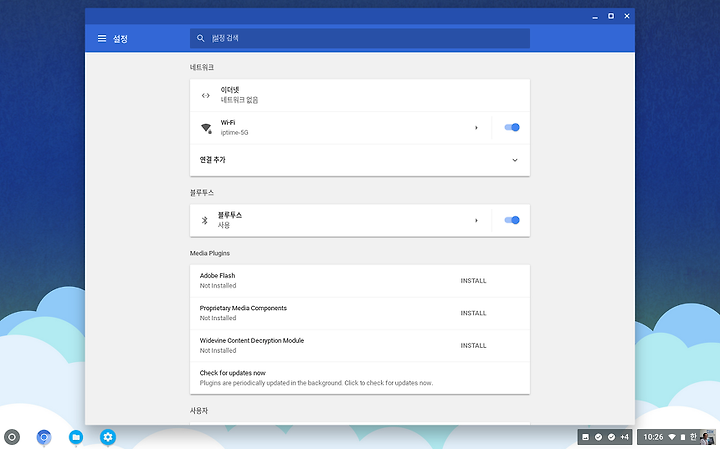The image size is (720, 449).
Task: Select the iptime-5G network name
Action: (234, 133)
